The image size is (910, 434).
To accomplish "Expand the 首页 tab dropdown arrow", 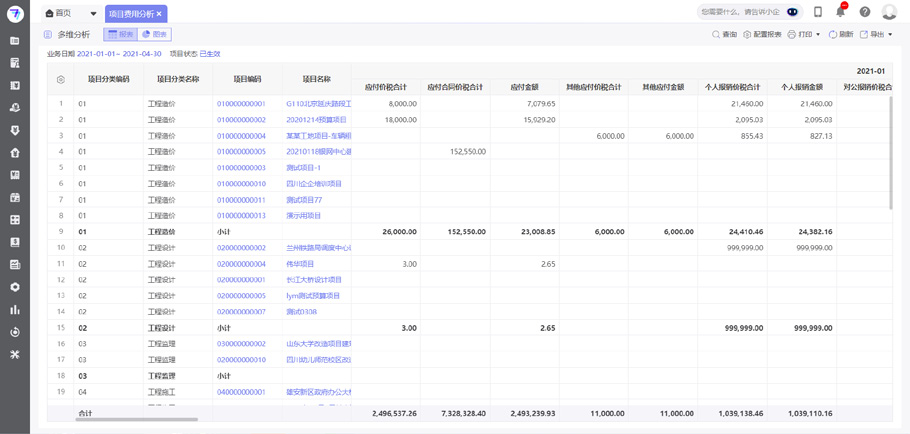I will click(x=94, y=14).
